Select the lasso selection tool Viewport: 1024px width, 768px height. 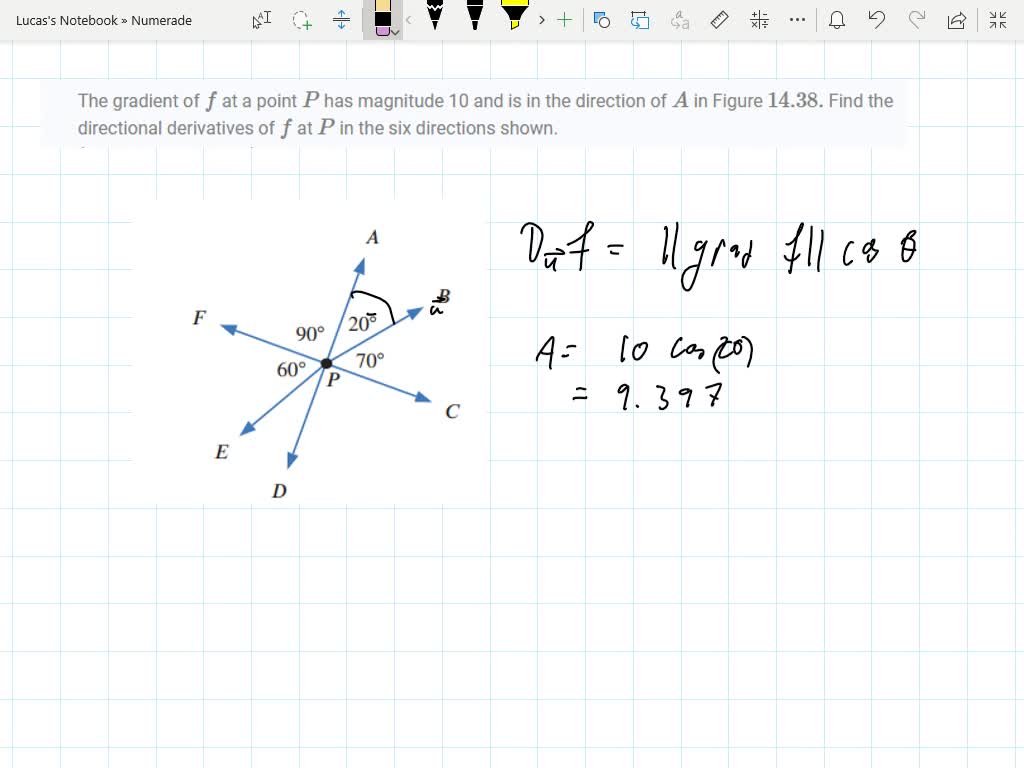click(x=301, y=20)
